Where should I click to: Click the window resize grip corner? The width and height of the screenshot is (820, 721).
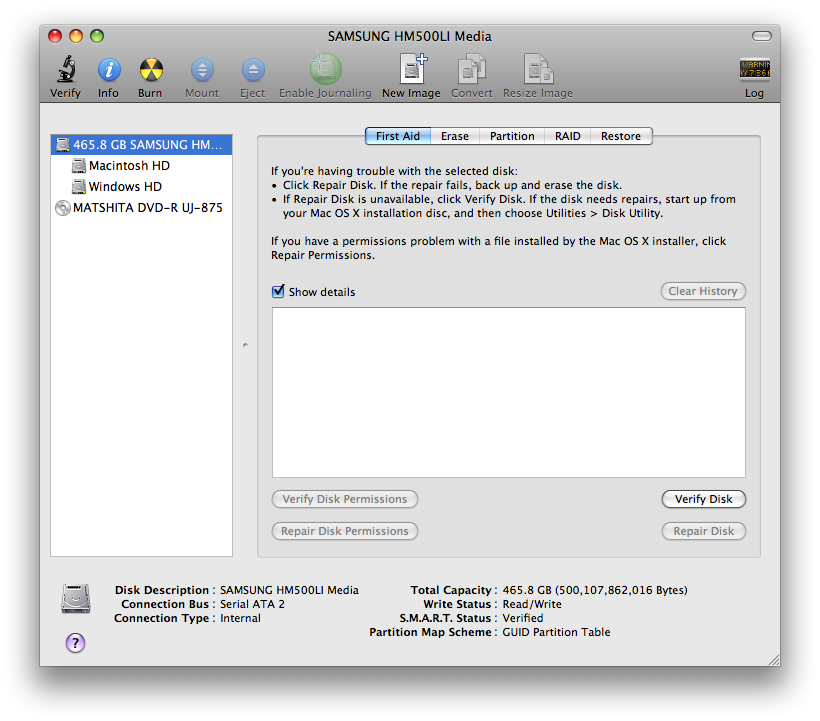[774, 660]
